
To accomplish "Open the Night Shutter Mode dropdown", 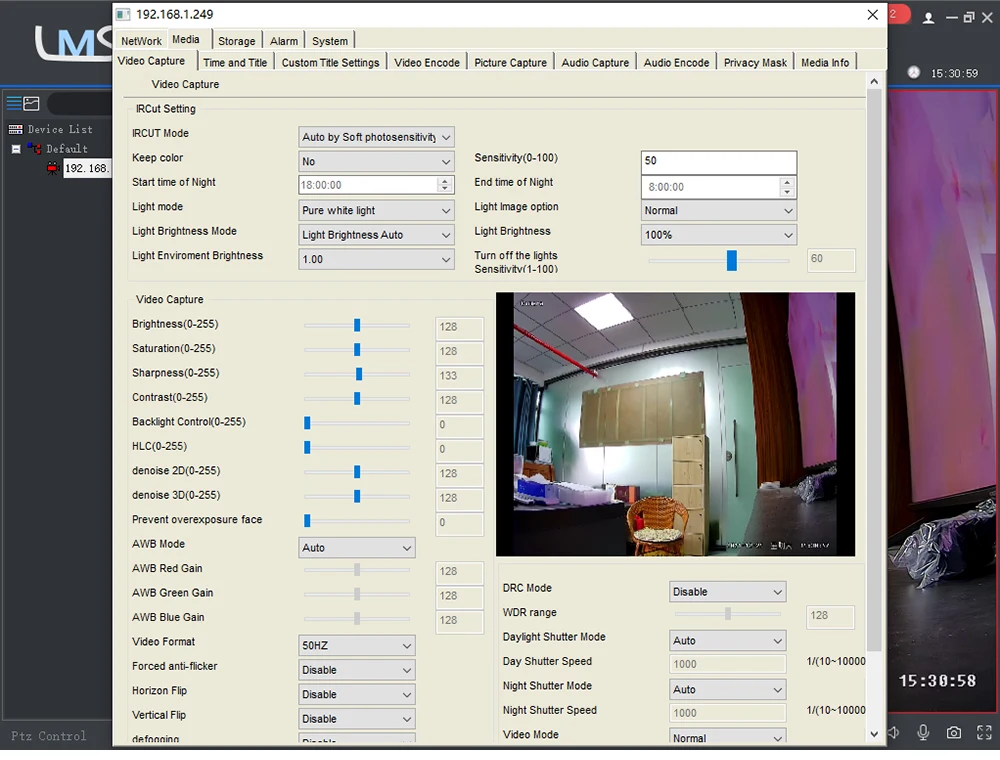I will 728,689.
